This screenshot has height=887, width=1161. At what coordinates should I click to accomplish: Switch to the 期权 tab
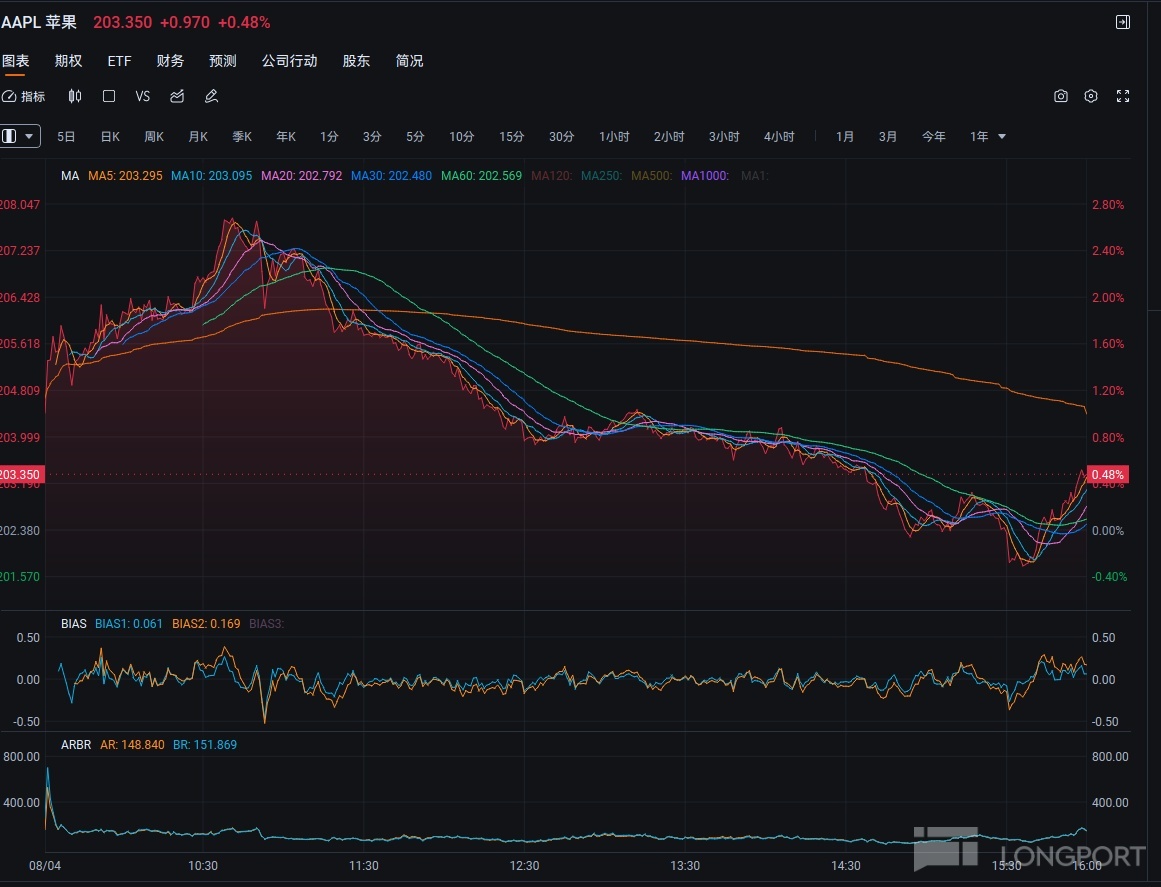(x=68, y=61)
